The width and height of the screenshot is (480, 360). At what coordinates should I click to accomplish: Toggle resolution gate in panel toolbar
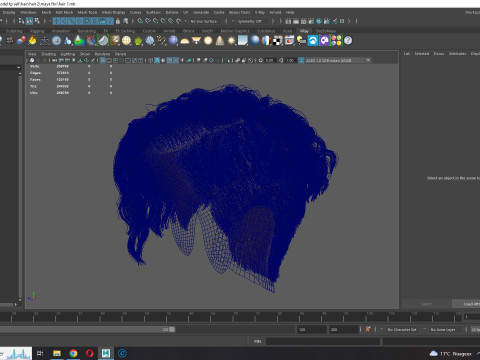pyautogui.click(x=115, y=60)
